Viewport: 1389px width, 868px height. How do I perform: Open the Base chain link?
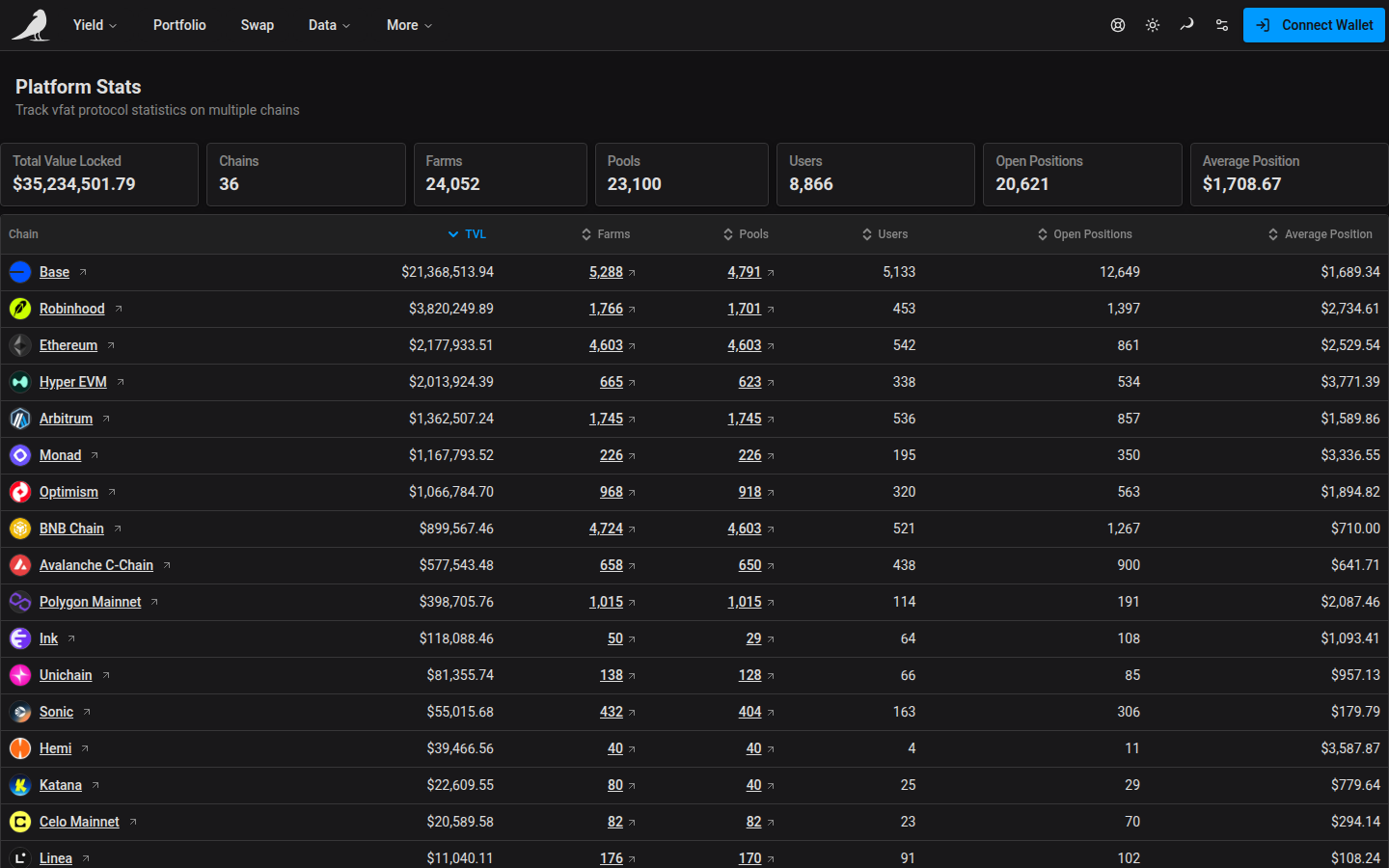coord(54,272)
